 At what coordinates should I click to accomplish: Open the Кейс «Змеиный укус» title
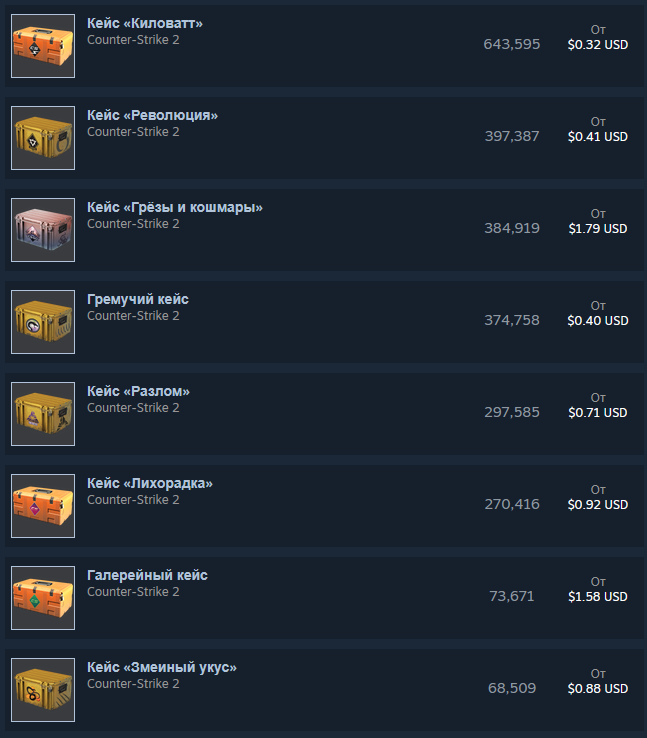[162, 667]
